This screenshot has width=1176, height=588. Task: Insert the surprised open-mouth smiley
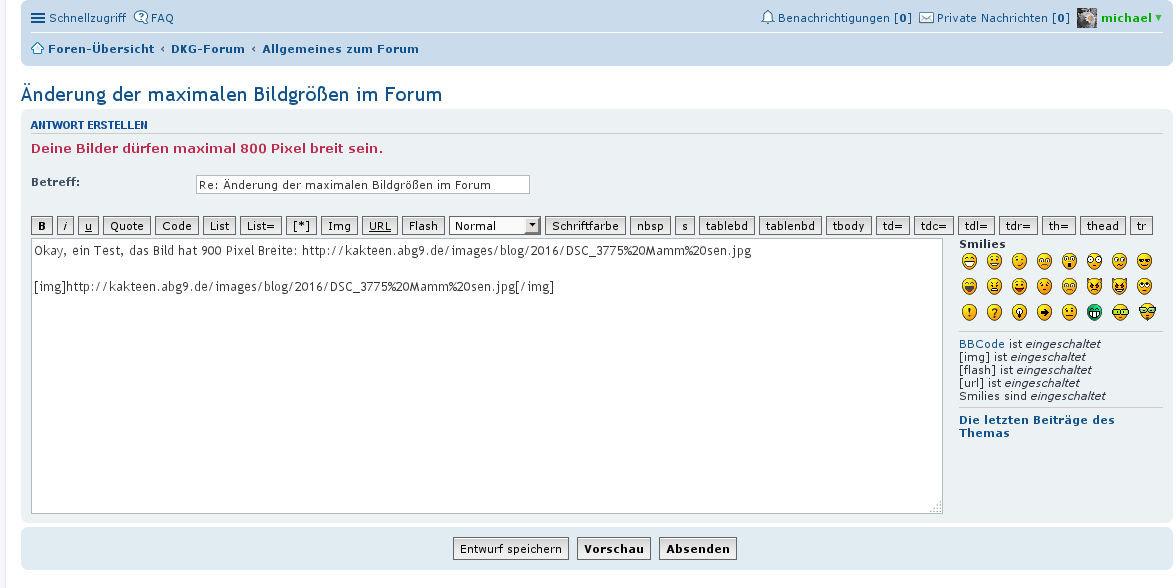click(1069, 261)
